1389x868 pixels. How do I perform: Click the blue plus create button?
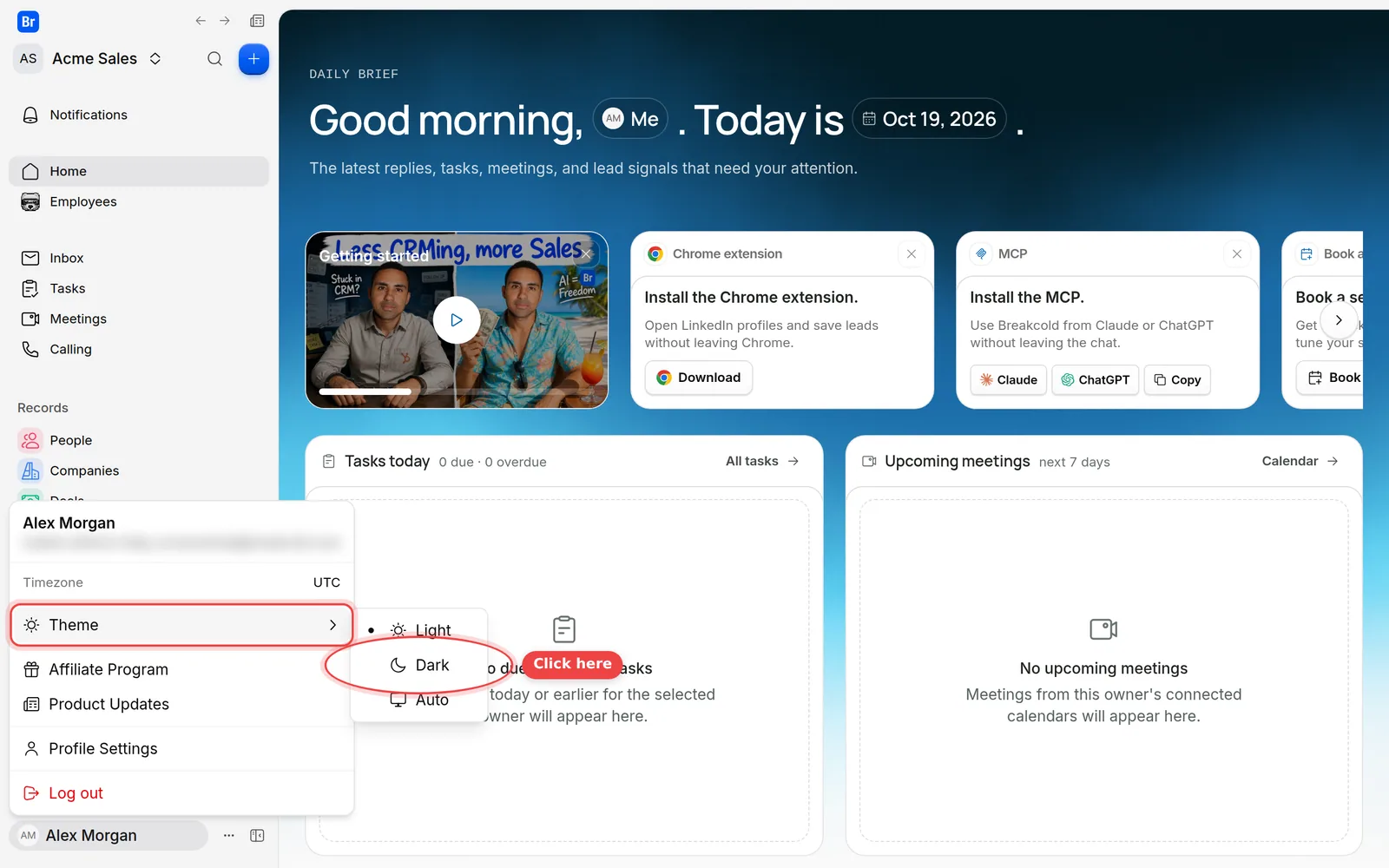[253, 59]
